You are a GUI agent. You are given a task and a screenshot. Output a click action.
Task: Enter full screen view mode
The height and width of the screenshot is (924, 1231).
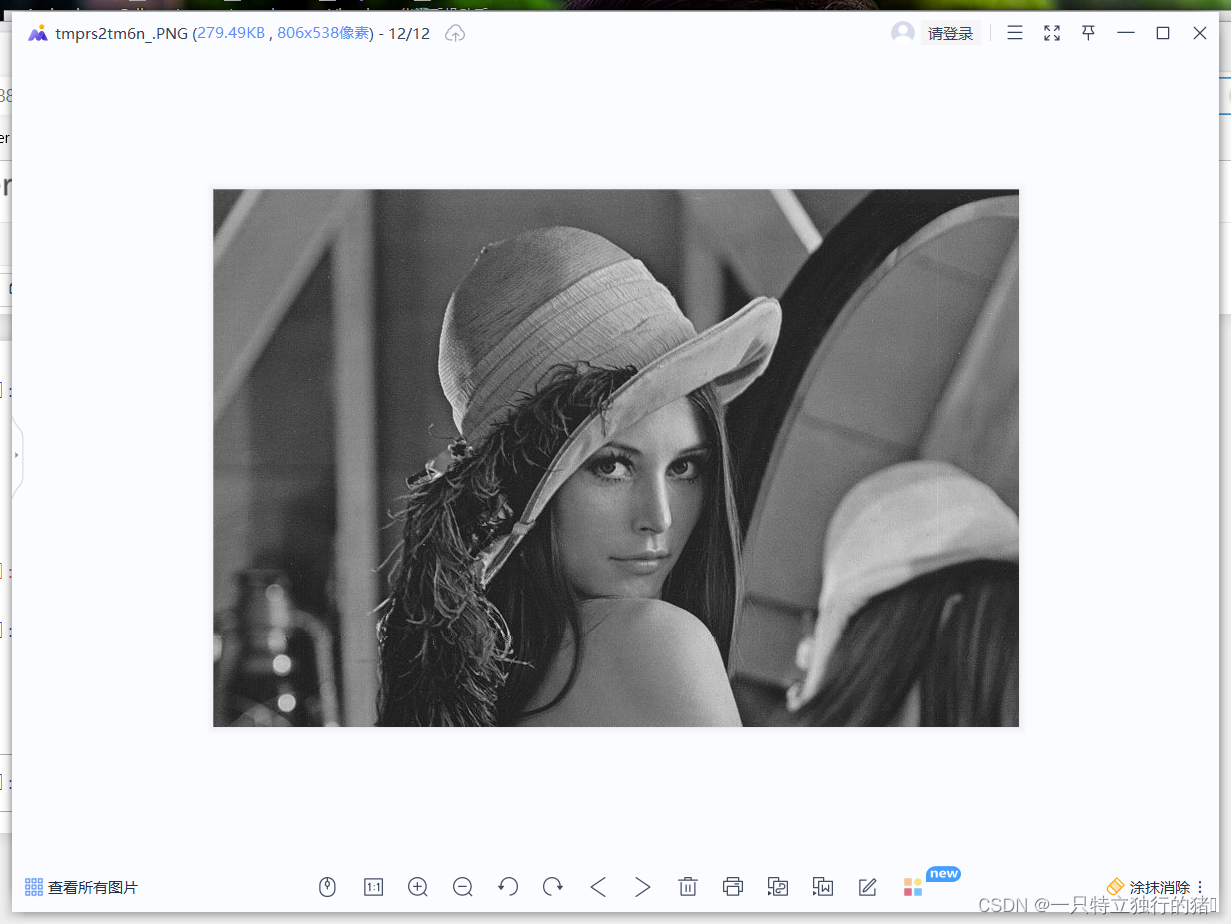point(1052,33)
